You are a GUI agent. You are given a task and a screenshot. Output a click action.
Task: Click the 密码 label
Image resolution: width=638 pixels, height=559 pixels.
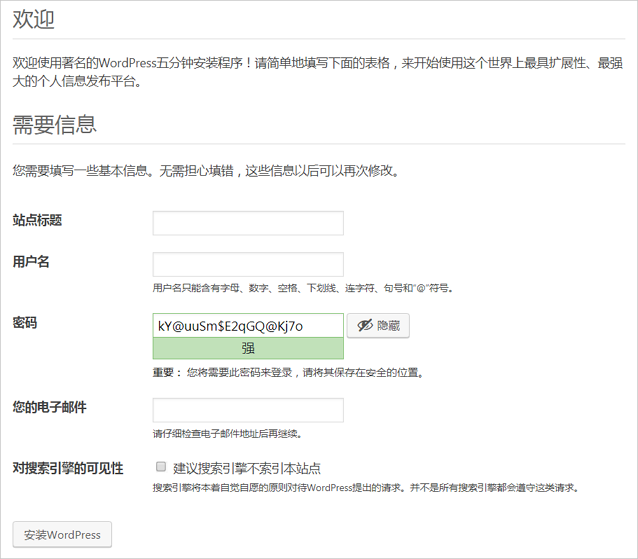pyautogui.click(x=25, y=323)
